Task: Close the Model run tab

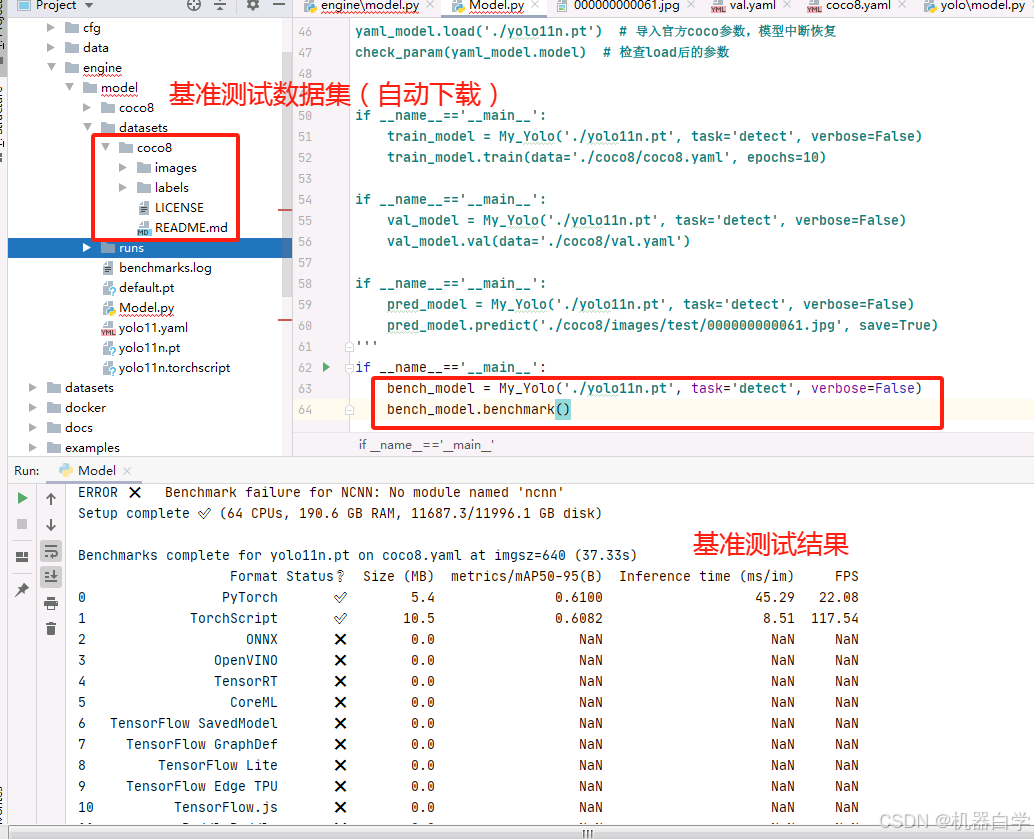Action: point(127,470)
